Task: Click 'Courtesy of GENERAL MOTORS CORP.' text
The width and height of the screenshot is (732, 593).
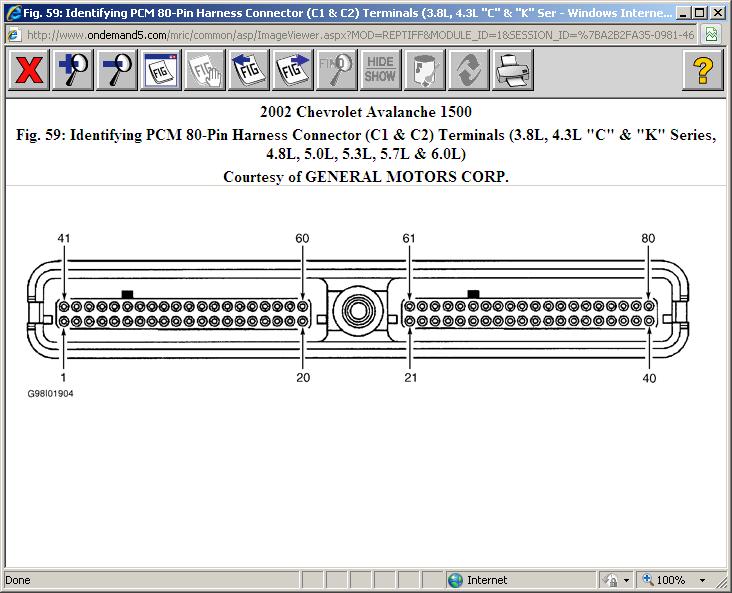Action: pos(366,177)
